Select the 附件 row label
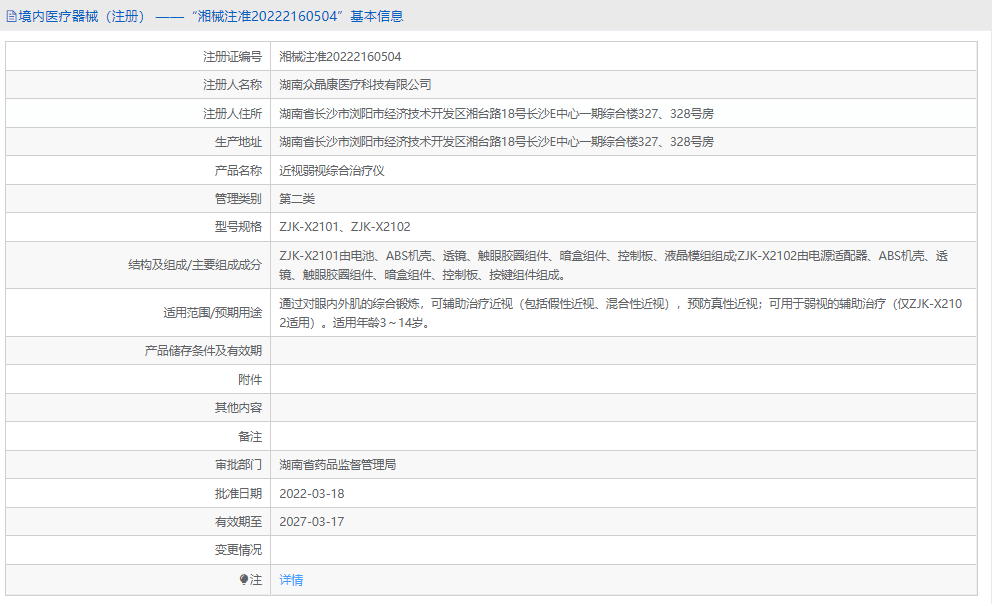The image size is (992, 604). (244, 379)
